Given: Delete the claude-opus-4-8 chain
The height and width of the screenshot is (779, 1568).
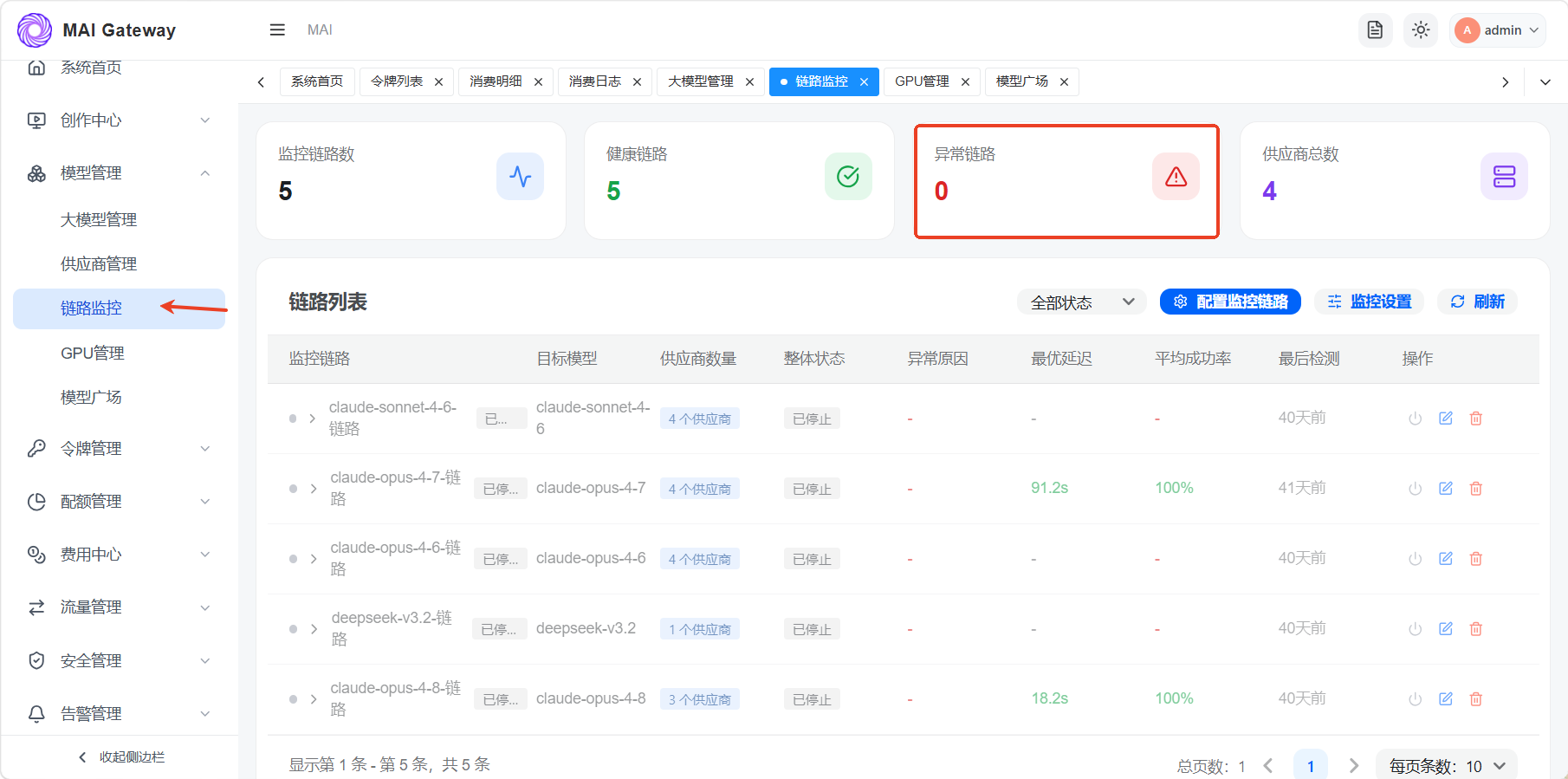Looking at the screenshot, I should [x=1476, y=699].
